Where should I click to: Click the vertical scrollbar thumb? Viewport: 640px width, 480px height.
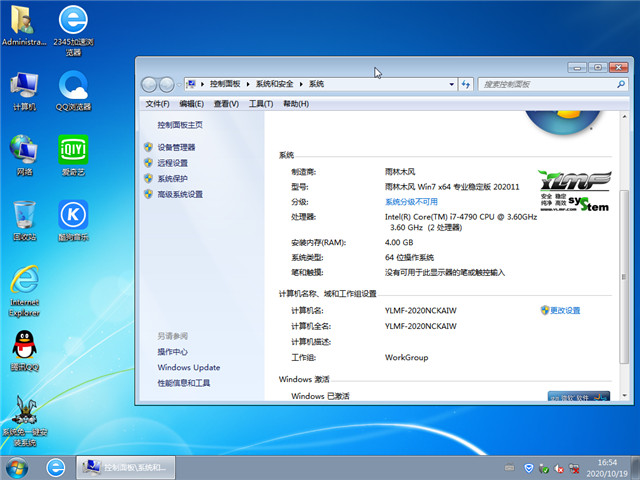pyautogui.click(x=624, y=276)
